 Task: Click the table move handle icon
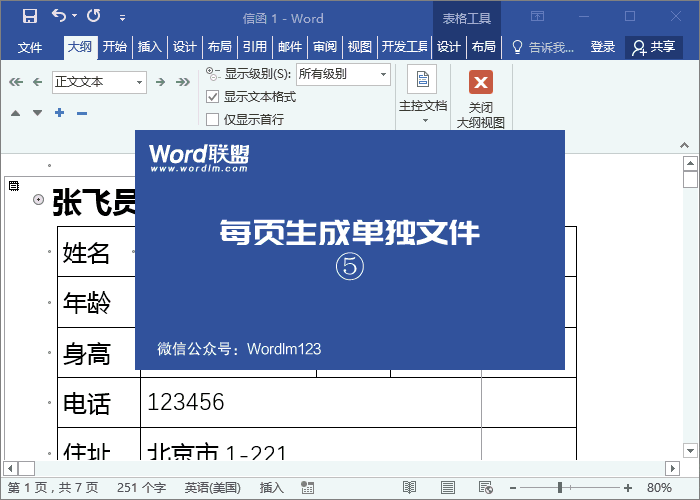[x=14, y=186]
